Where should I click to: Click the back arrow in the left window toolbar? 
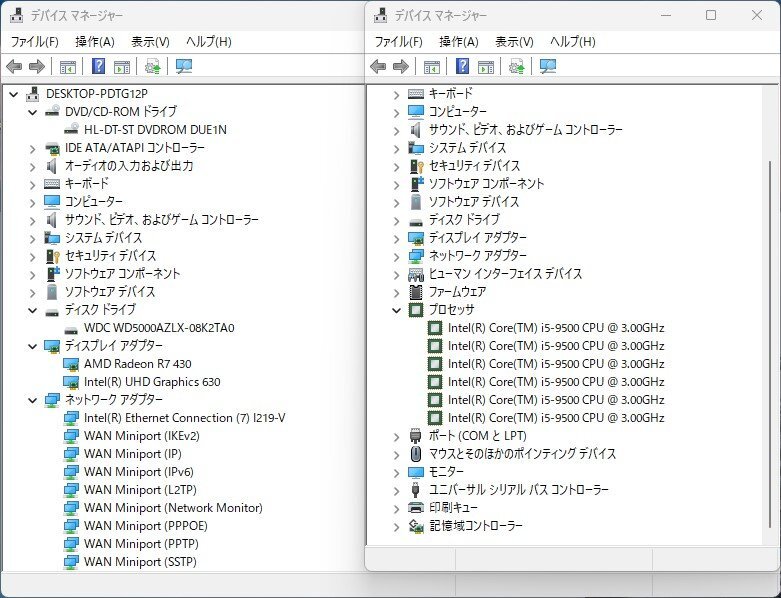coord(14,67)
